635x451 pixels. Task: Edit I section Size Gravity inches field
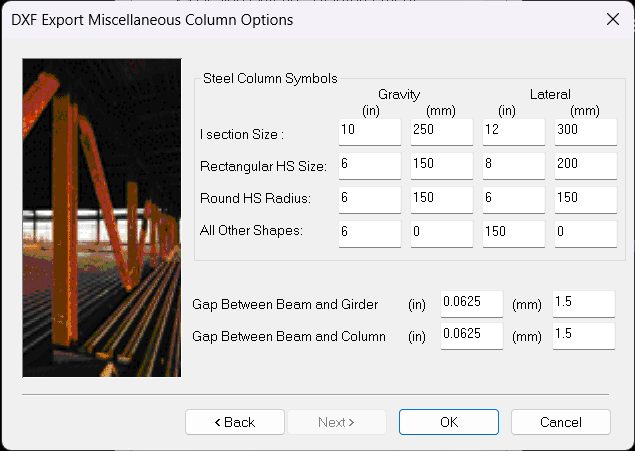(x=369, y=133)
